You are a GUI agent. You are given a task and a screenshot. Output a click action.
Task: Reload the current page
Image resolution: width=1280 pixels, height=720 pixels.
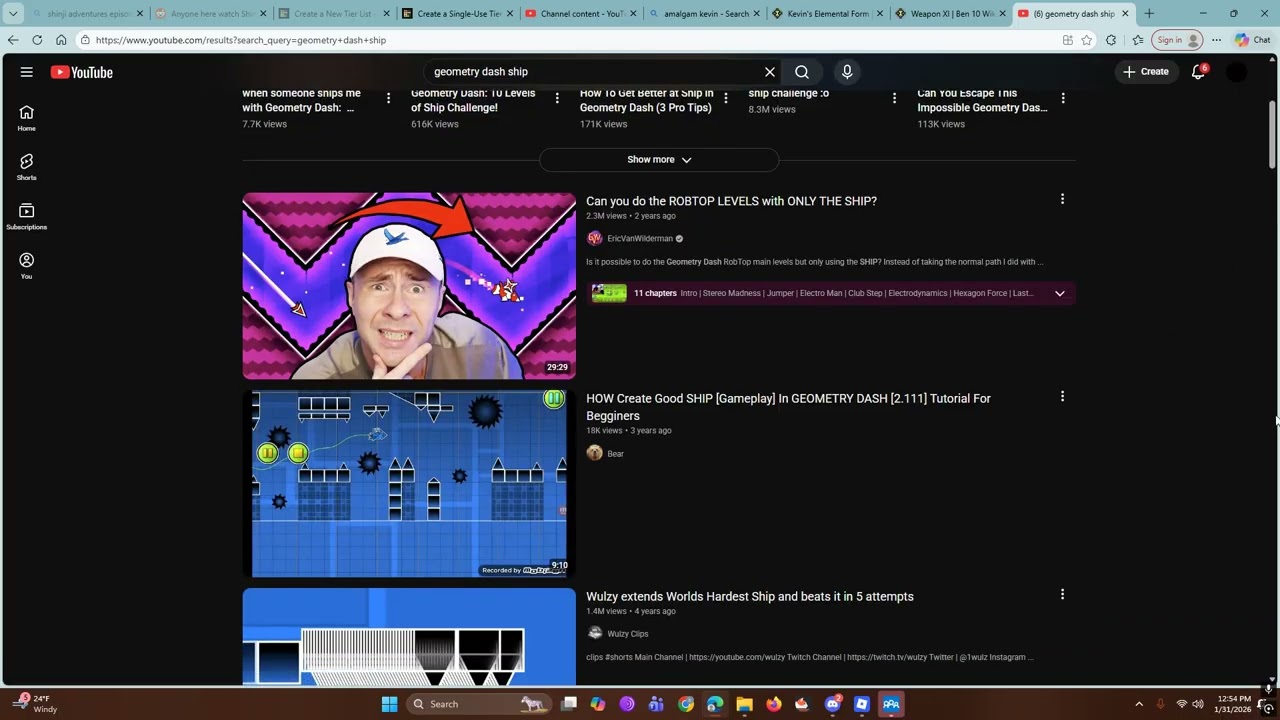tap(37, 40)
